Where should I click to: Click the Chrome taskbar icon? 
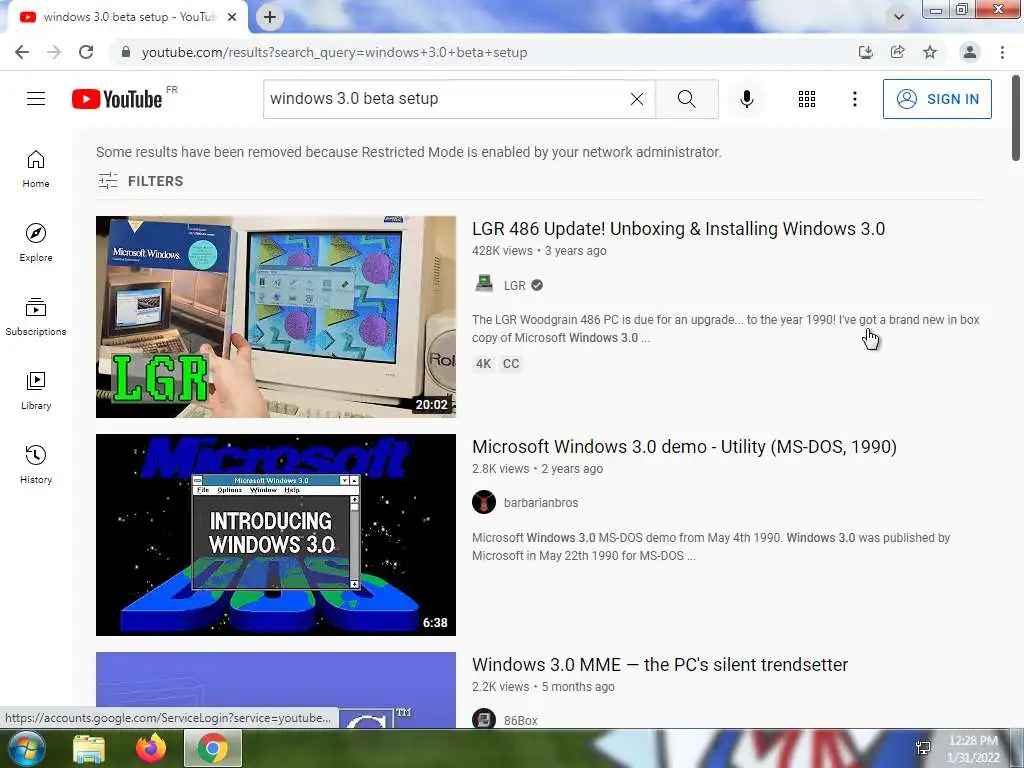(x=213, y=748)
